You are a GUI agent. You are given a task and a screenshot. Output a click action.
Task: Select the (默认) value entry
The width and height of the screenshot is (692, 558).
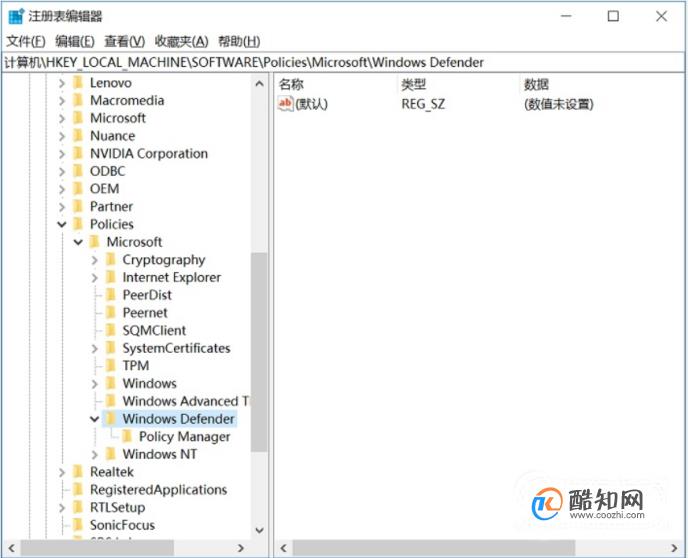point(311,104)
